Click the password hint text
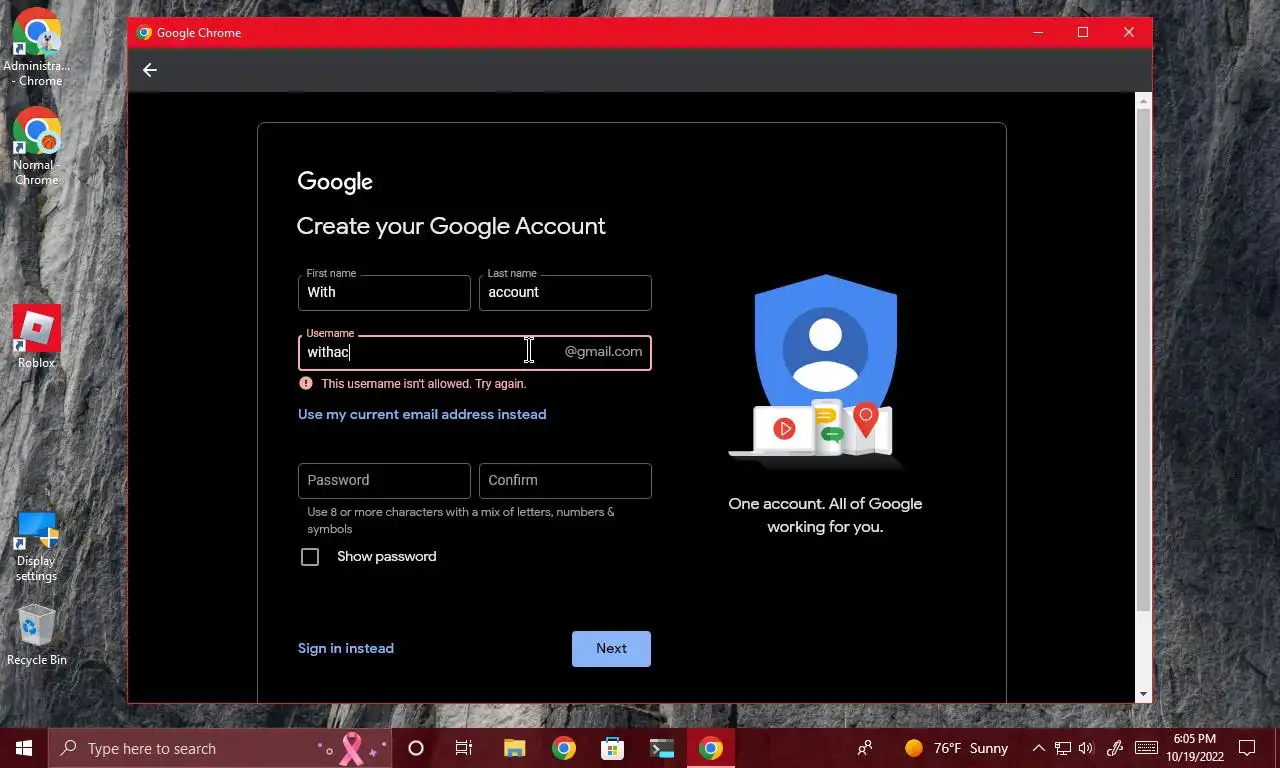The width and height of the screenshot is (1280, 768). [461, 520]
